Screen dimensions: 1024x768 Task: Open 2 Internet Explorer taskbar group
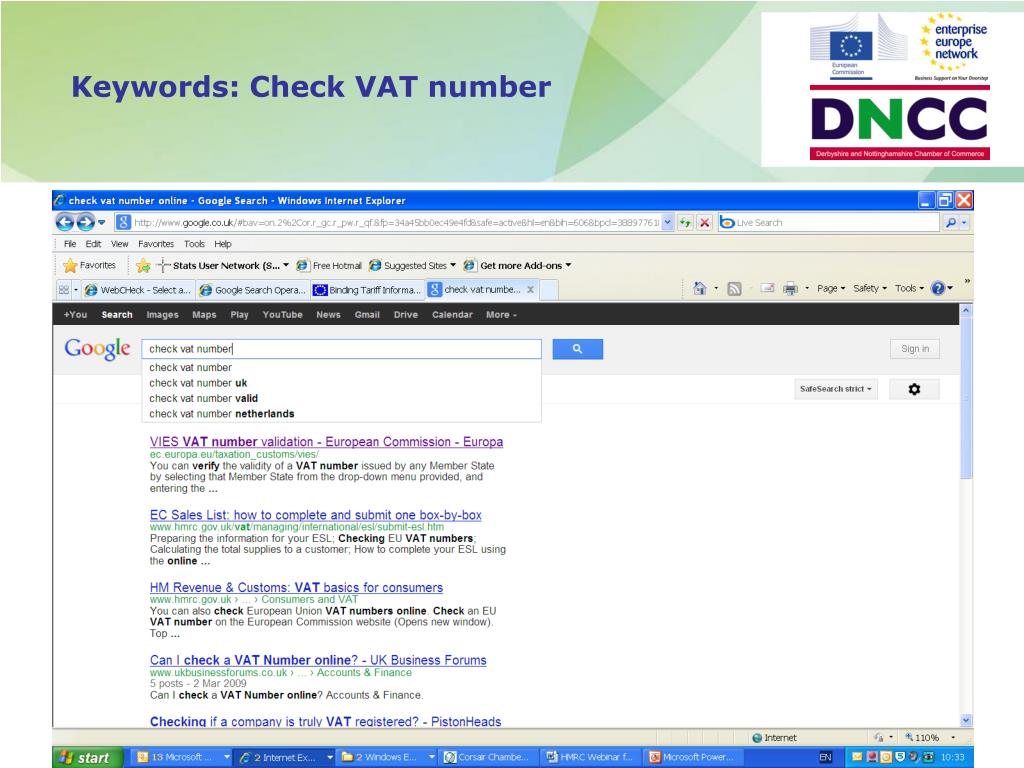click(x=286, y=757)
